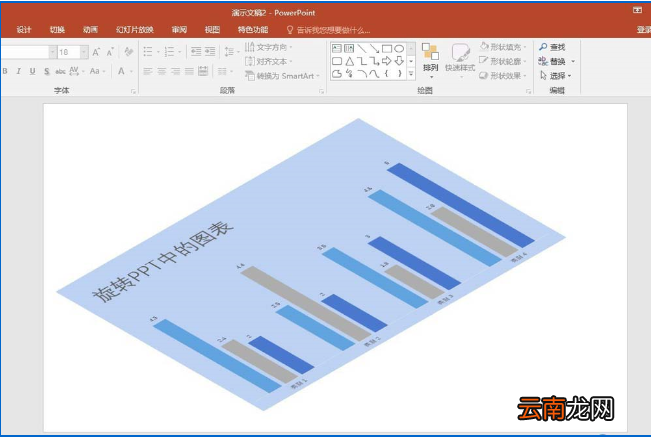Toggle strikethrough (abc)
651x437 pixels.
click(x=60, y=71)
